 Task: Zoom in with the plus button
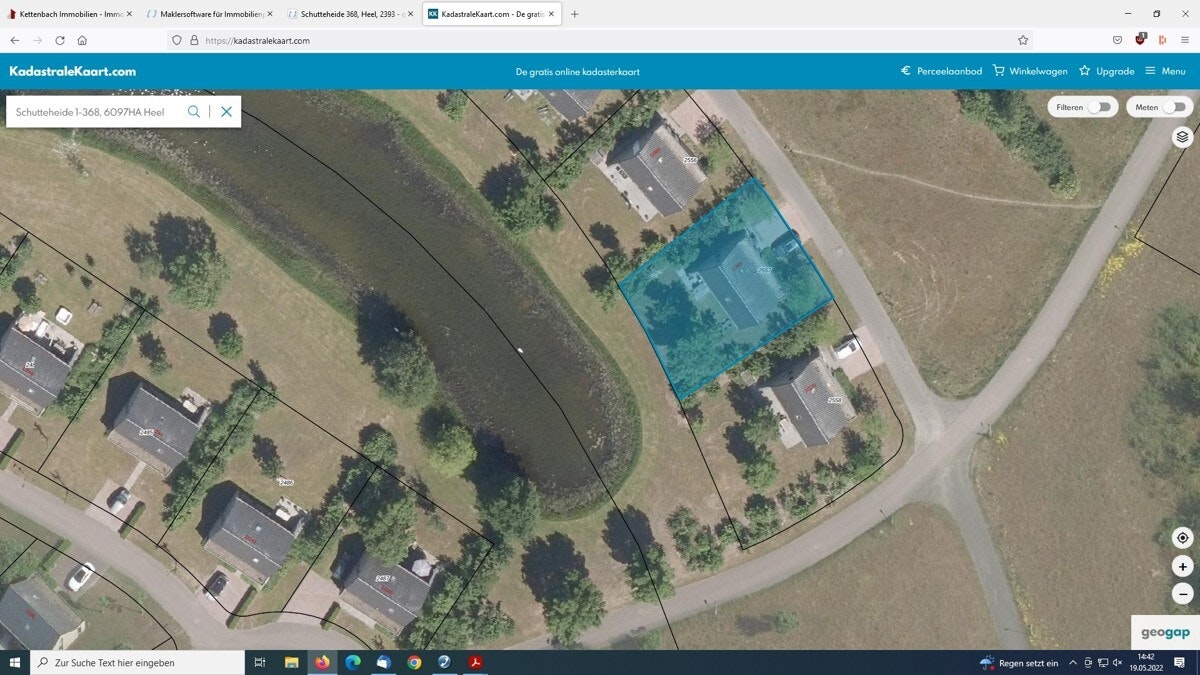tap(1182, 566)
